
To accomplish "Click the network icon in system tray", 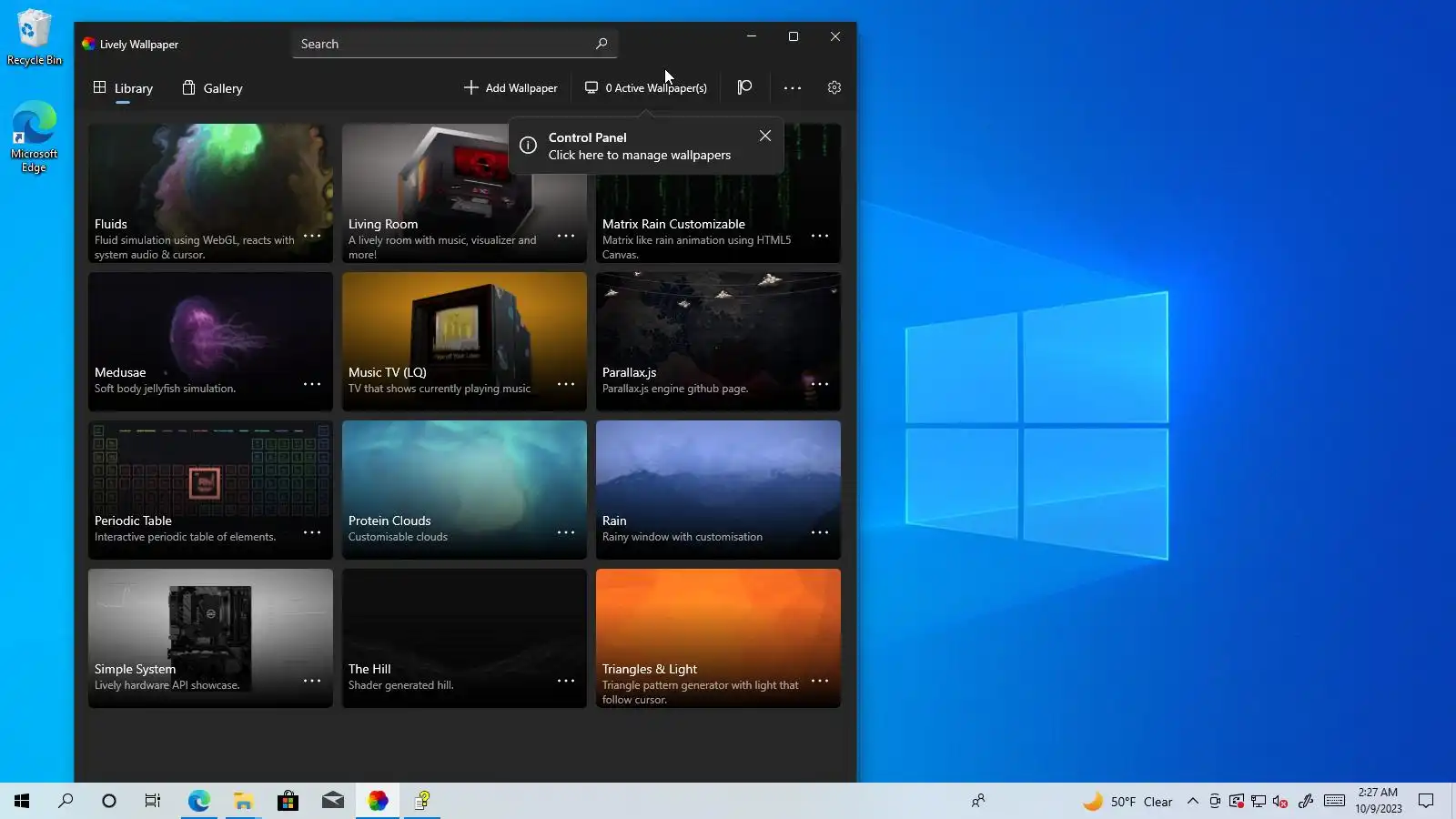I will 1258,801.
